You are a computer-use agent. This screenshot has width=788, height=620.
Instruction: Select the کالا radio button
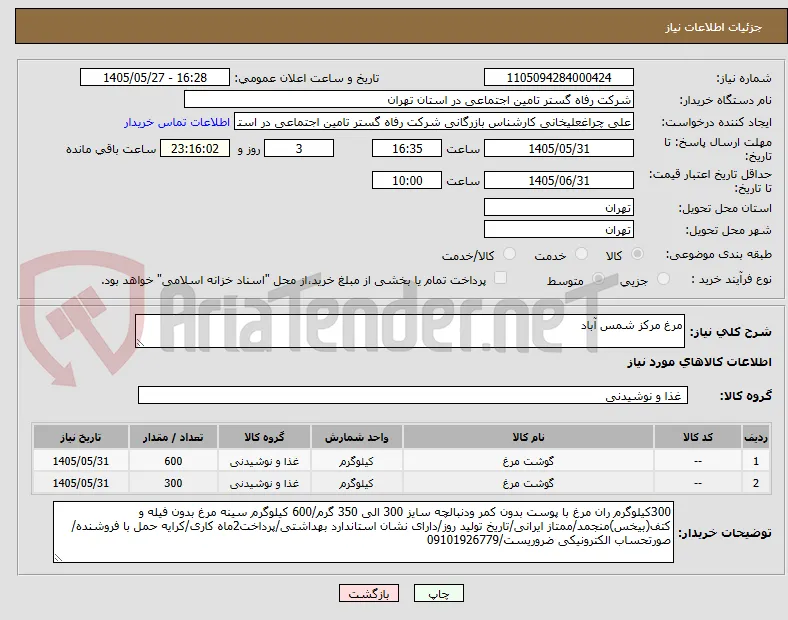click(x=637, y=254)
